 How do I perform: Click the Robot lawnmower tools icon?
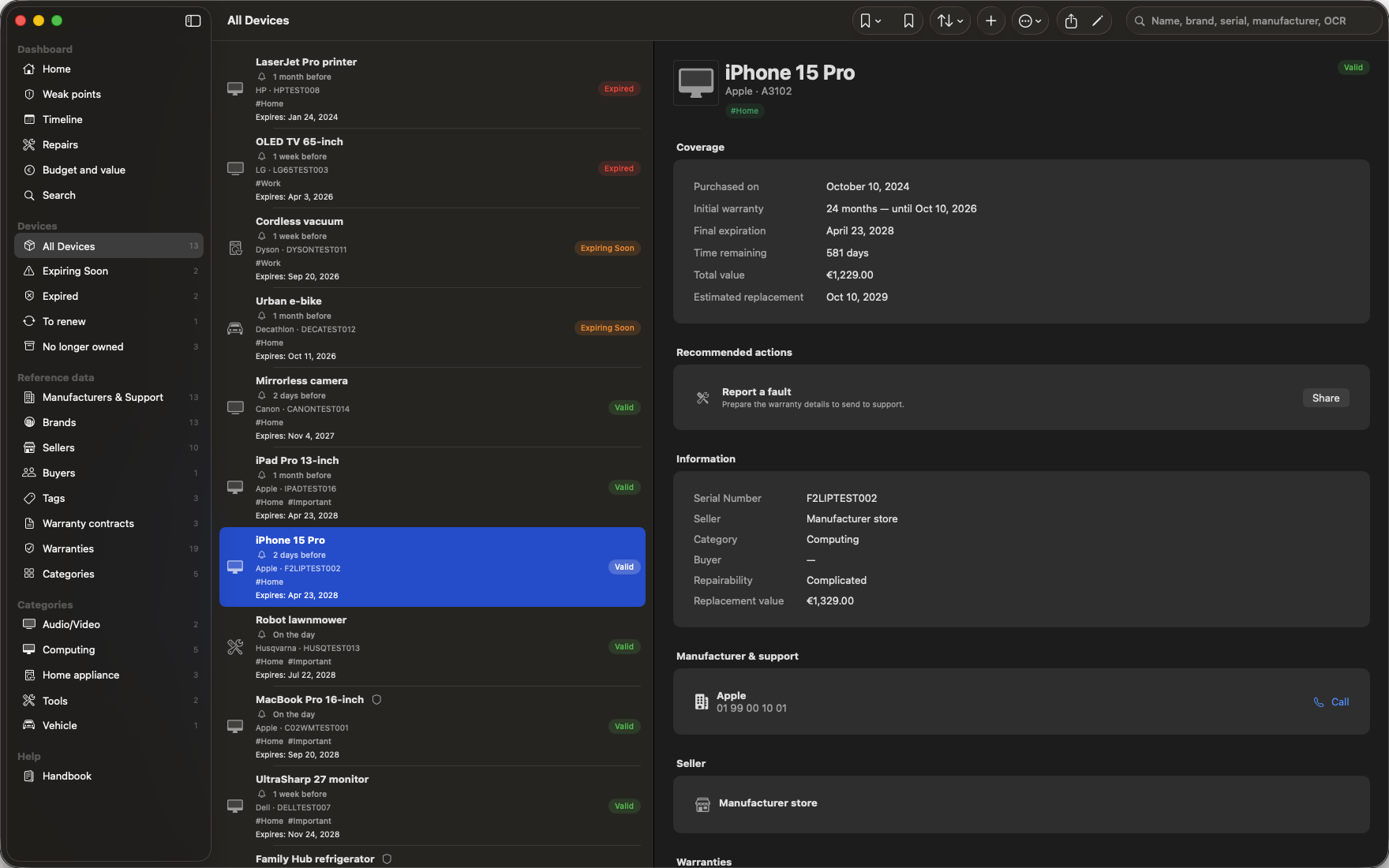coord(235,647)
